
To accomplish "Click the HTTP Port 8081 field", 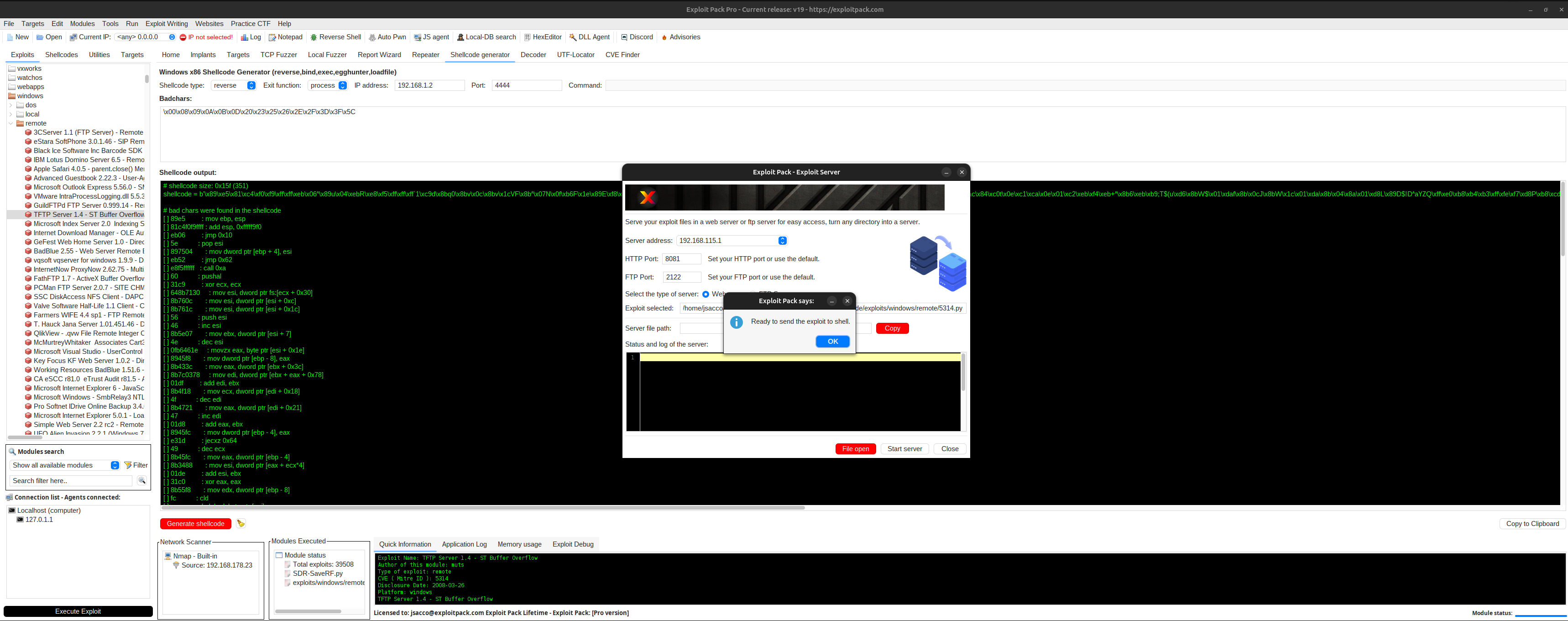I will [x=681, y=259].
